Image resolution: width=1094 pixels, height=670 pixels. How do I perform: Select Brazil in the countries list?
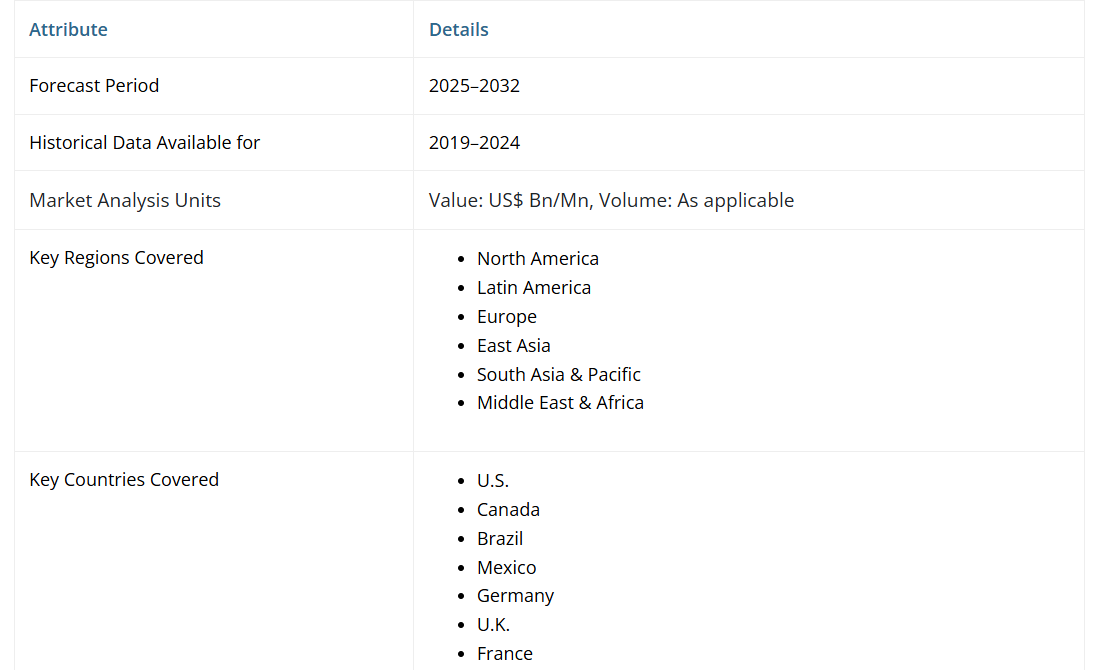(x=499, y=539)
